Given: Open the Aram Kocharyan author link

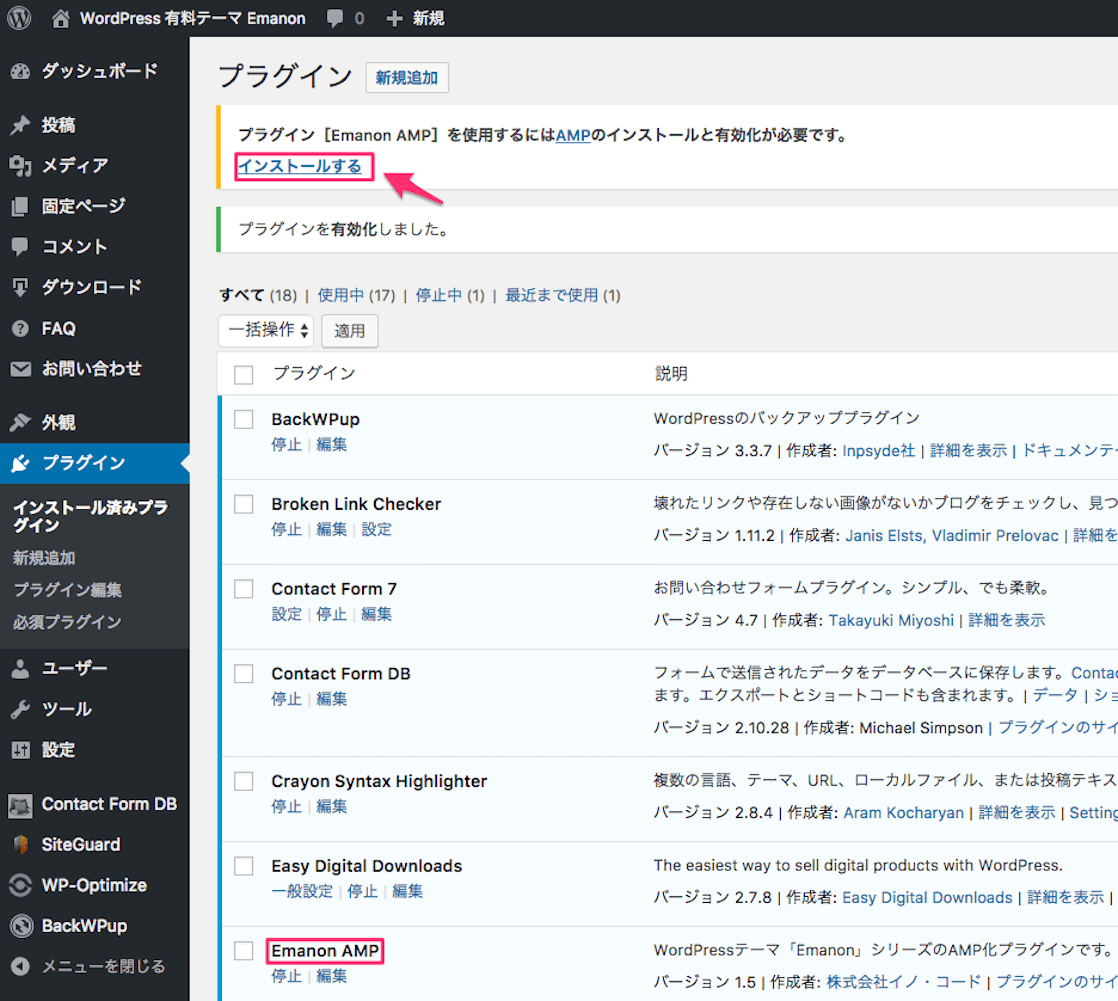Looking at the screenshot, I should pos(903,813).
